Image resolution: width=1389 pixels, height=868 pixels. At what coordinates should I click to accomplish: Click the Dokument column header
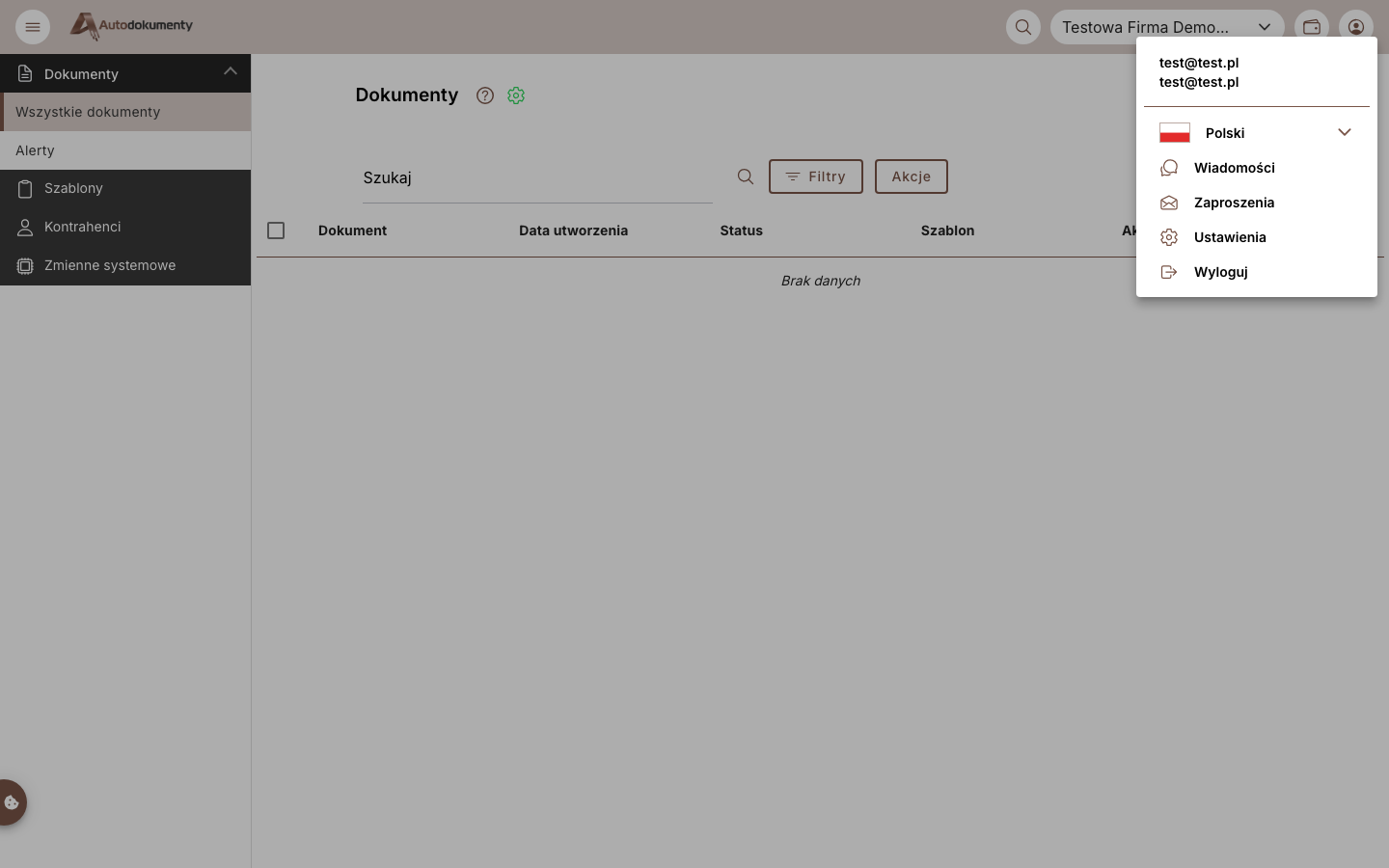352,231
